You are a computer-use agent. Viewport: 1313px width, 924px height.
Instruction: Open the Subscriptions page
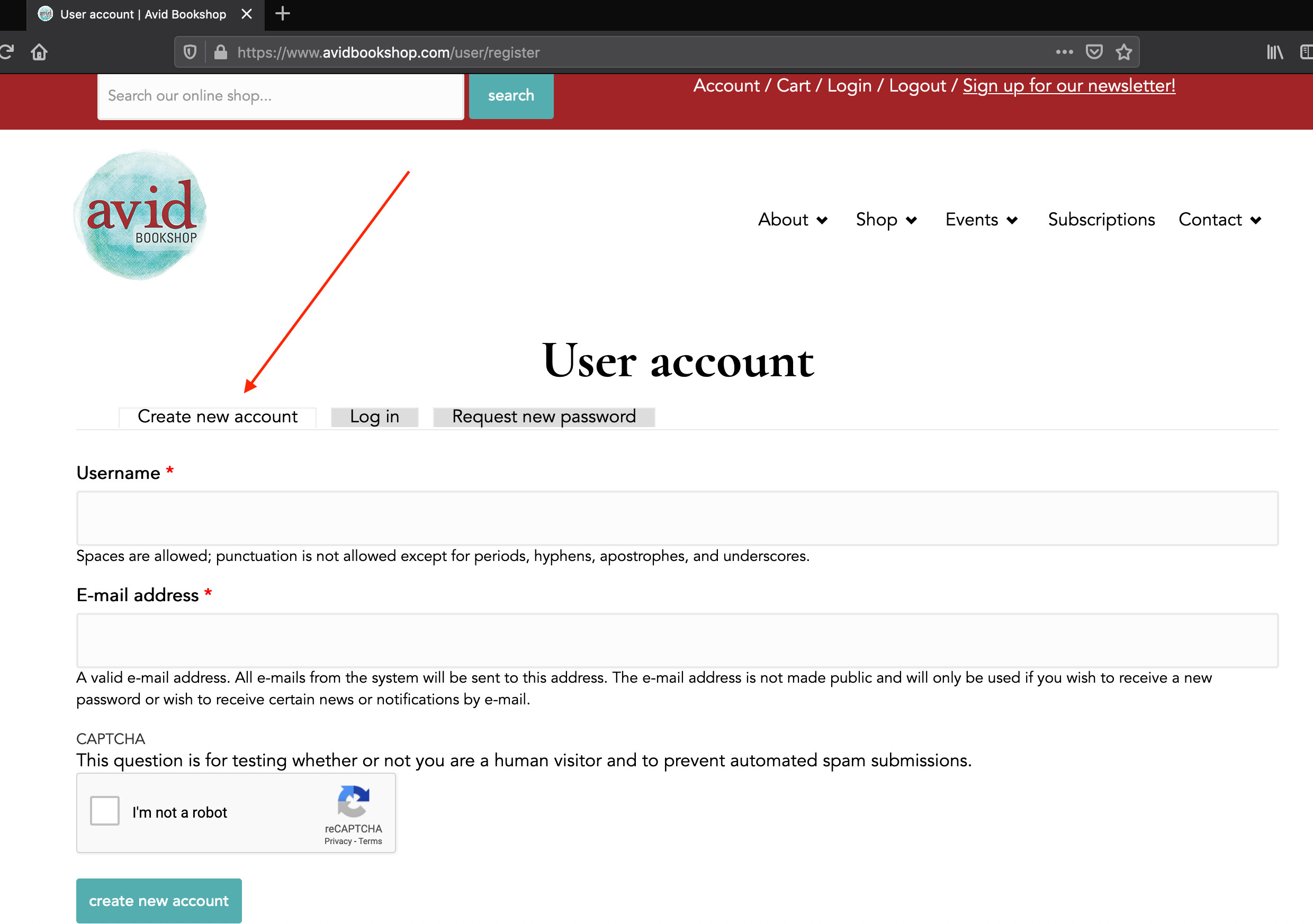(1101, 220)
